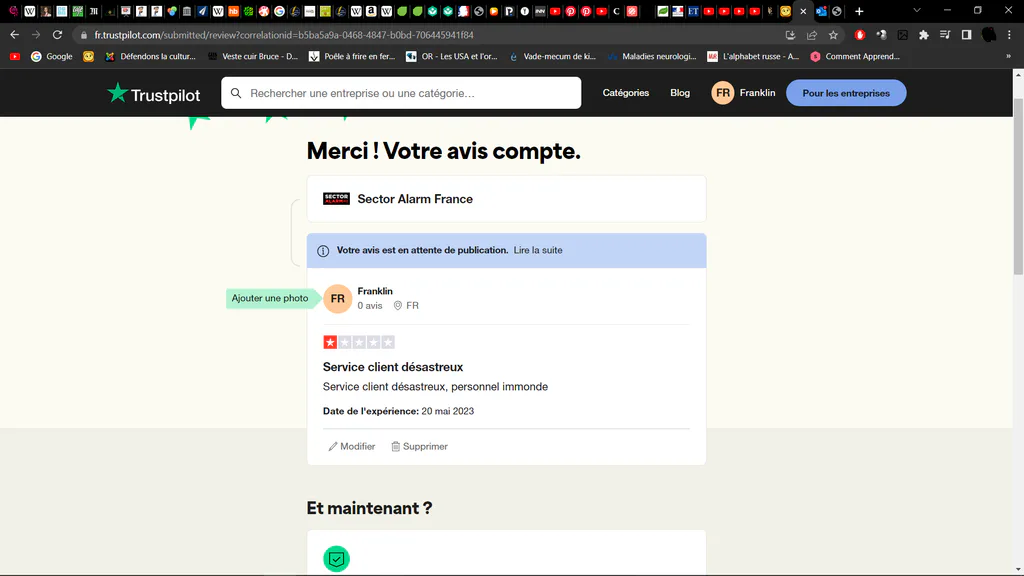Viewport: 1024px width, 576px height.
Task: Open the red ad blocker extension
Action: point(859,35)
